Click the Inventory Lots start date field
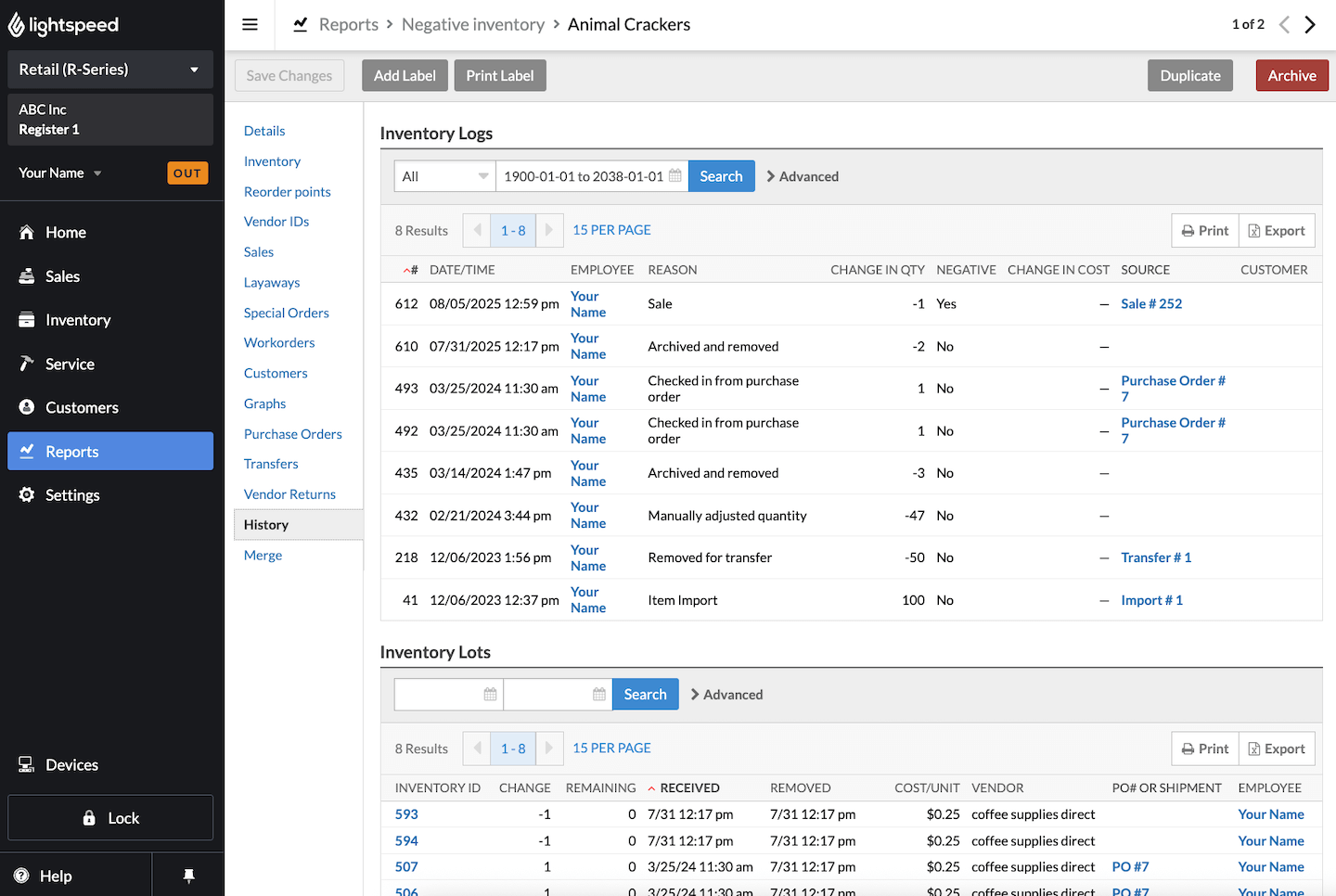This screenshot has width=1336, height=896. pyautogui.click(x=439, y=695)
